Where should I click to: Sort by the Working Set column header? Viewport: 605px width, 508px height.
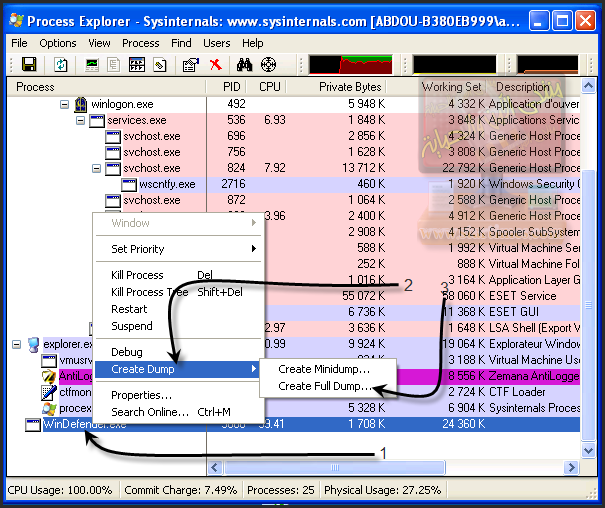(x=436, y=87)
